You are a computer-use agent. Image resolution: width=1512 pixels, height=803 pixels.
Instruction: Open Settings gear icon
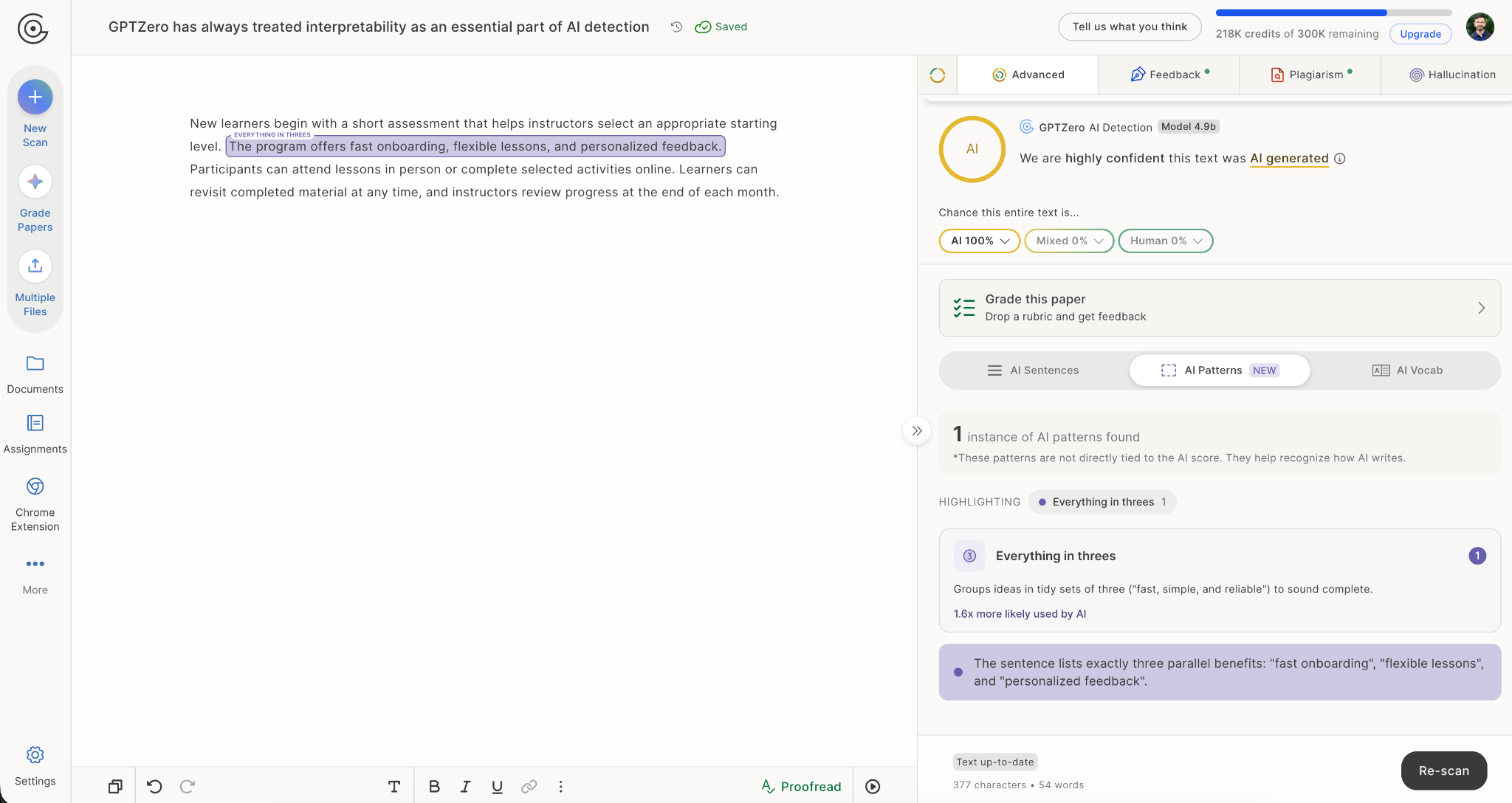click(x=35, y=755)
